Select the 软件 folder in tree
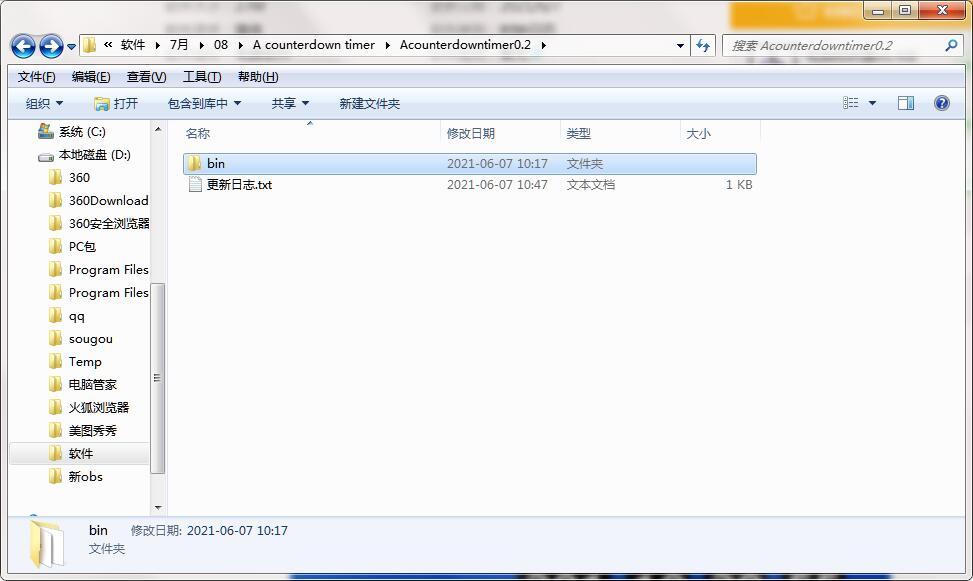Viewport: 973px width, 581px height. click(x=71, y=454)
